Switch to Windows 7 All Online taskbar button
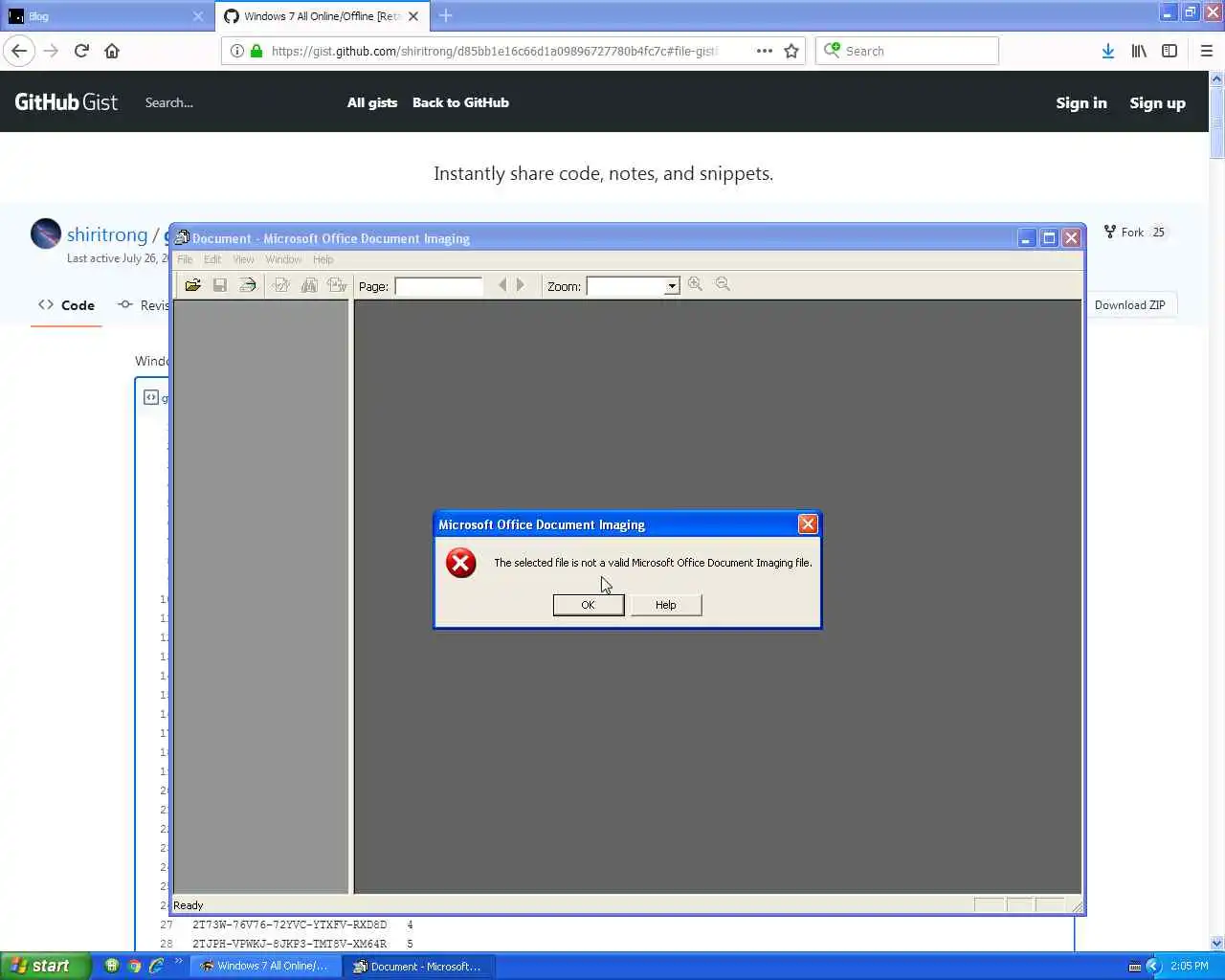Image resolution: width=1225 pixels, height=980 pixels. tap(266, 967)
